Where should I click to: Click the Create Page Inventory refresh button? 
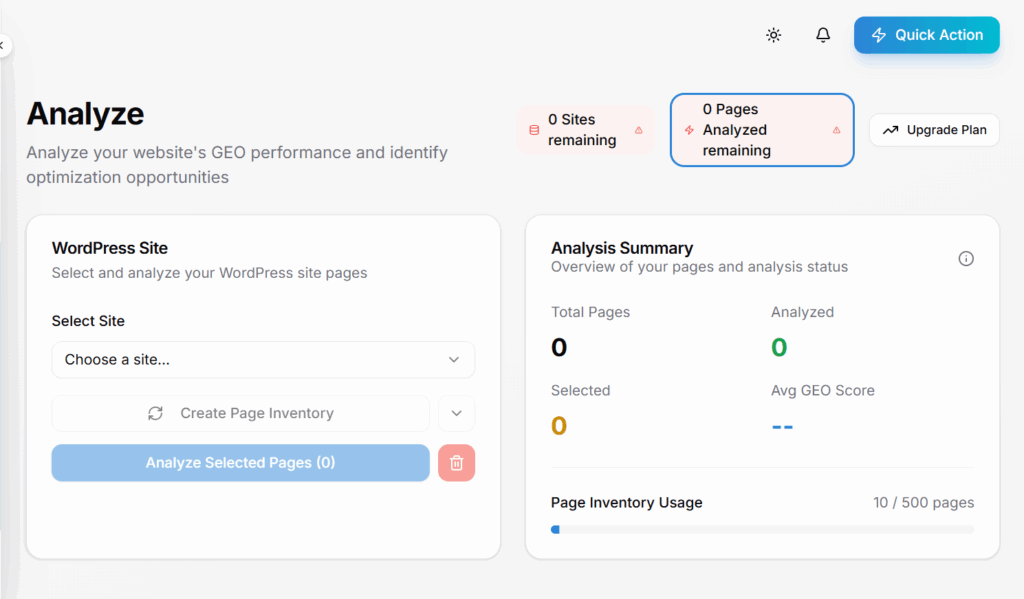click(241, 413)
